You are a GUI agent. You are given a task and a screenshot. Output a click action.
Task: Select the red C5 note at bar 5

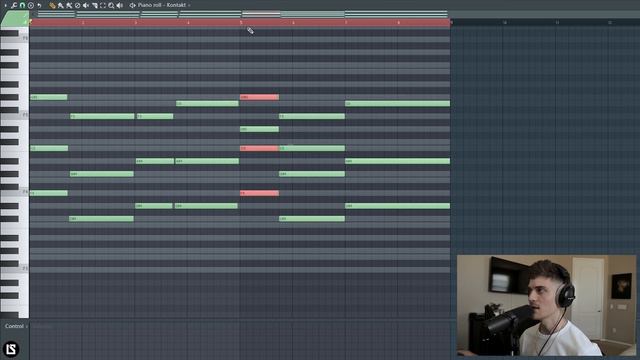point(260,148)
